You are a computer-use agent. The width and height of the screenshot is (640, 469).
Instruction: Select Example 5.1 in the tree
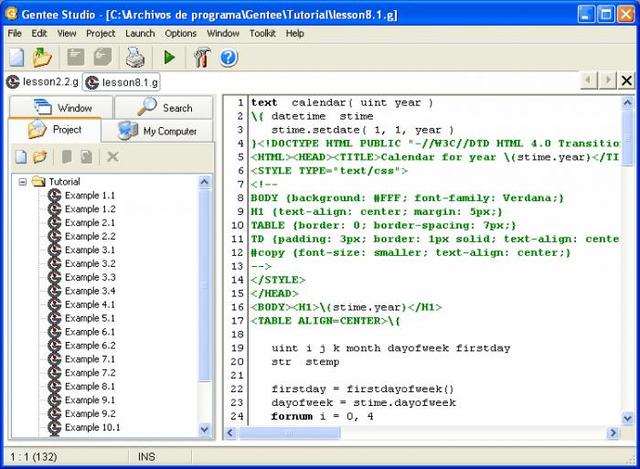(90, 318)
